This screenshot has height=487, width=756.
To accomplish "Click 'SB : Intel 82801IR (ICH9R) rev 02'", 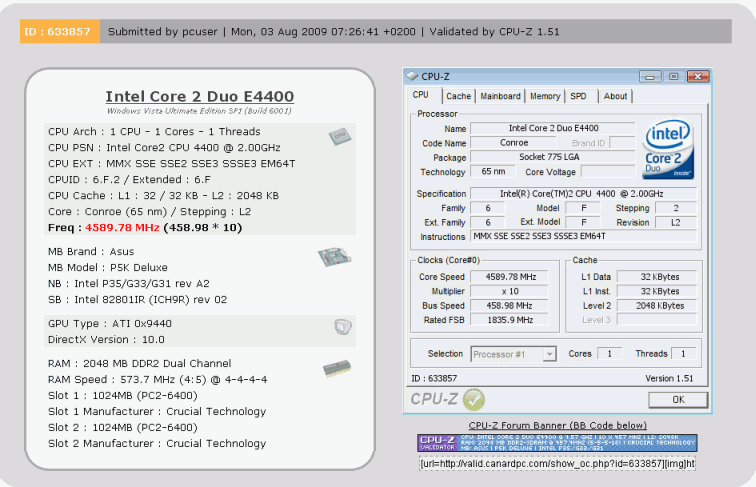I will click(x=137, y=299).
